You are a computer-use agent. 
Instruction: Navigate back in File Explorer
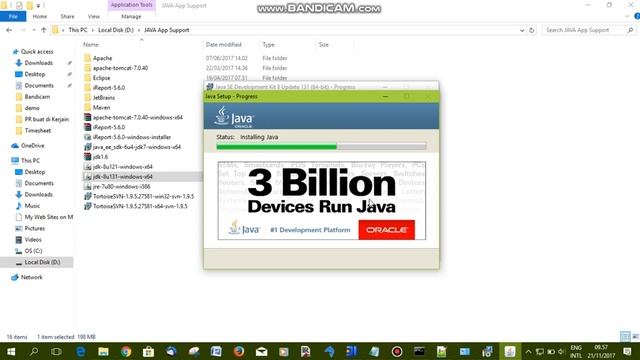click(9, 30)
